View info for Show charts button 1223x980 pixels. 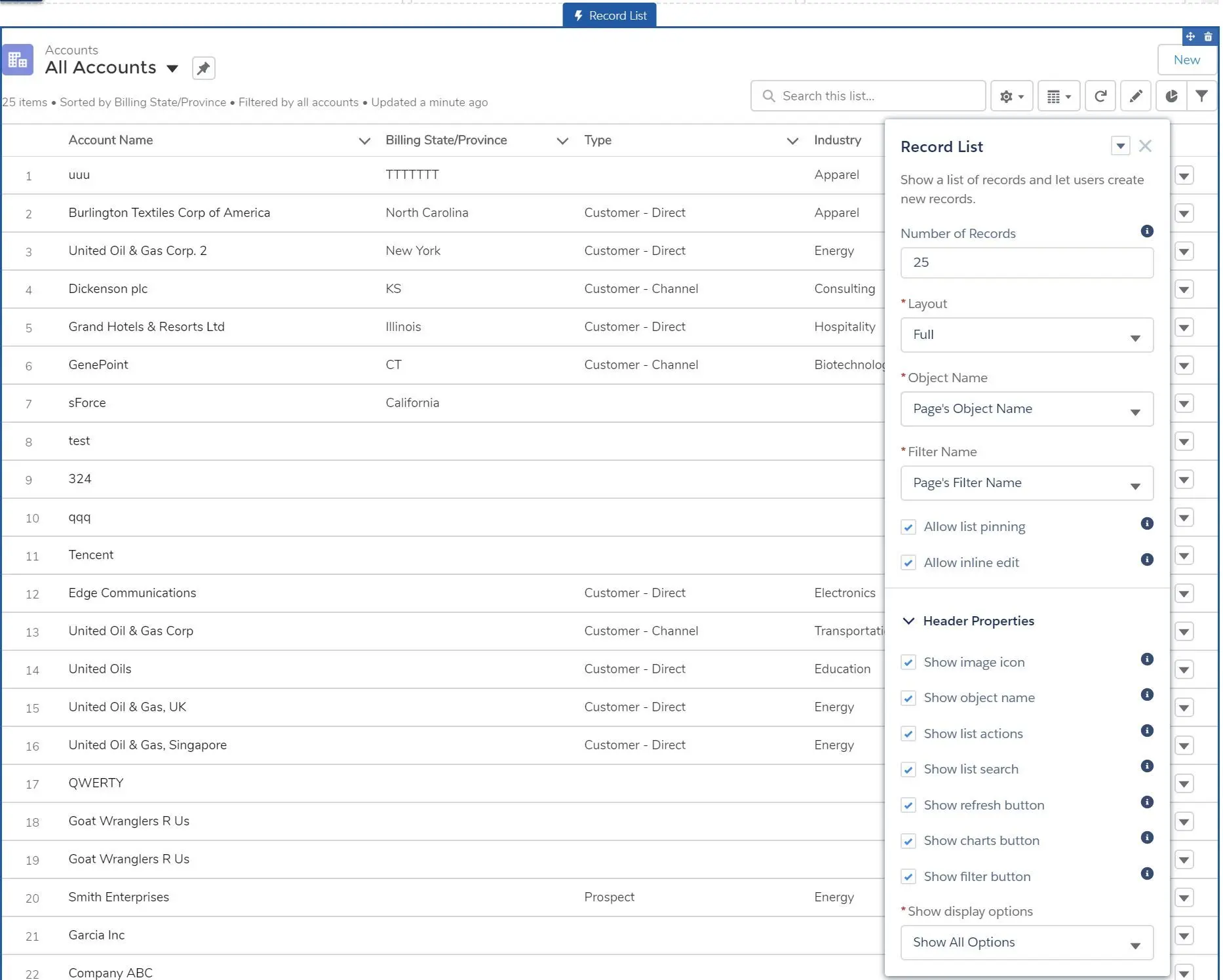pos(1147,837)
